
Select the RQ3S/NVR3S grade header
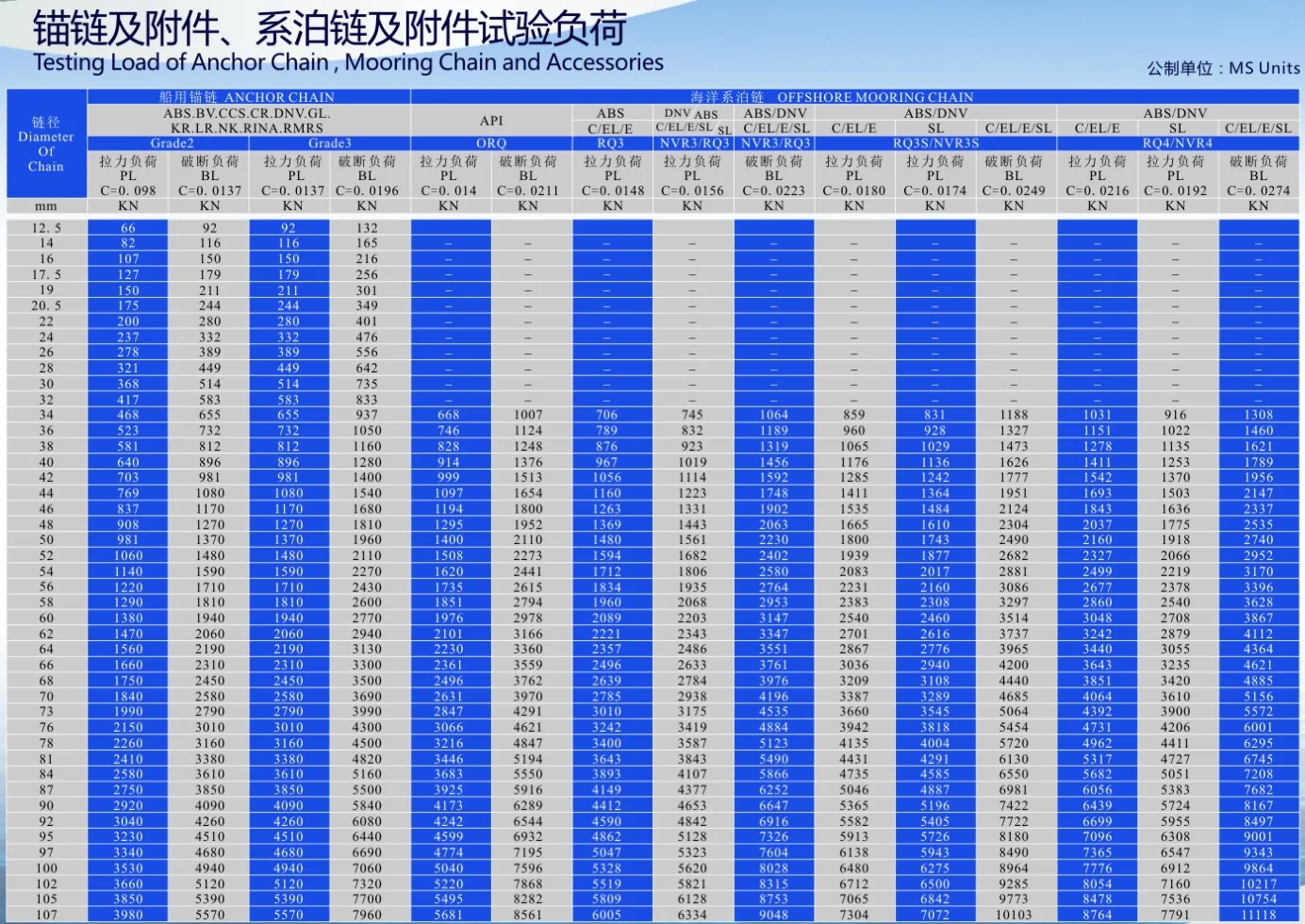tap(935, 143)
